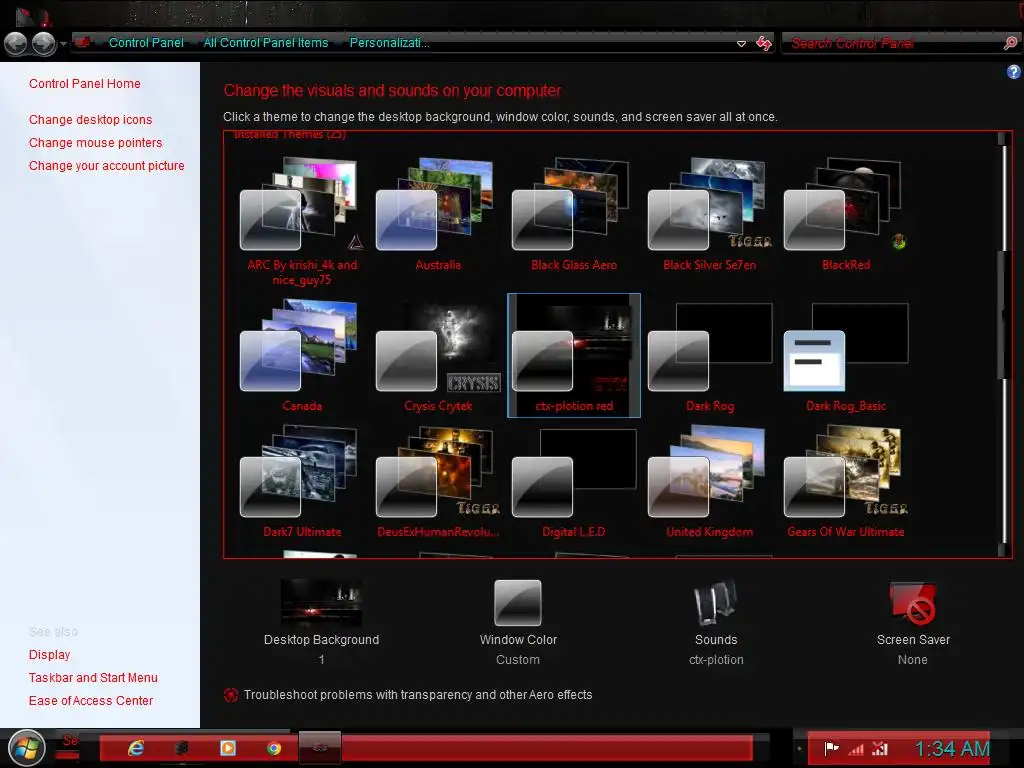Launch Google Chrome from taskbar
The height and width of the screenshot is (768, 1024).
(x=274, y=748)
